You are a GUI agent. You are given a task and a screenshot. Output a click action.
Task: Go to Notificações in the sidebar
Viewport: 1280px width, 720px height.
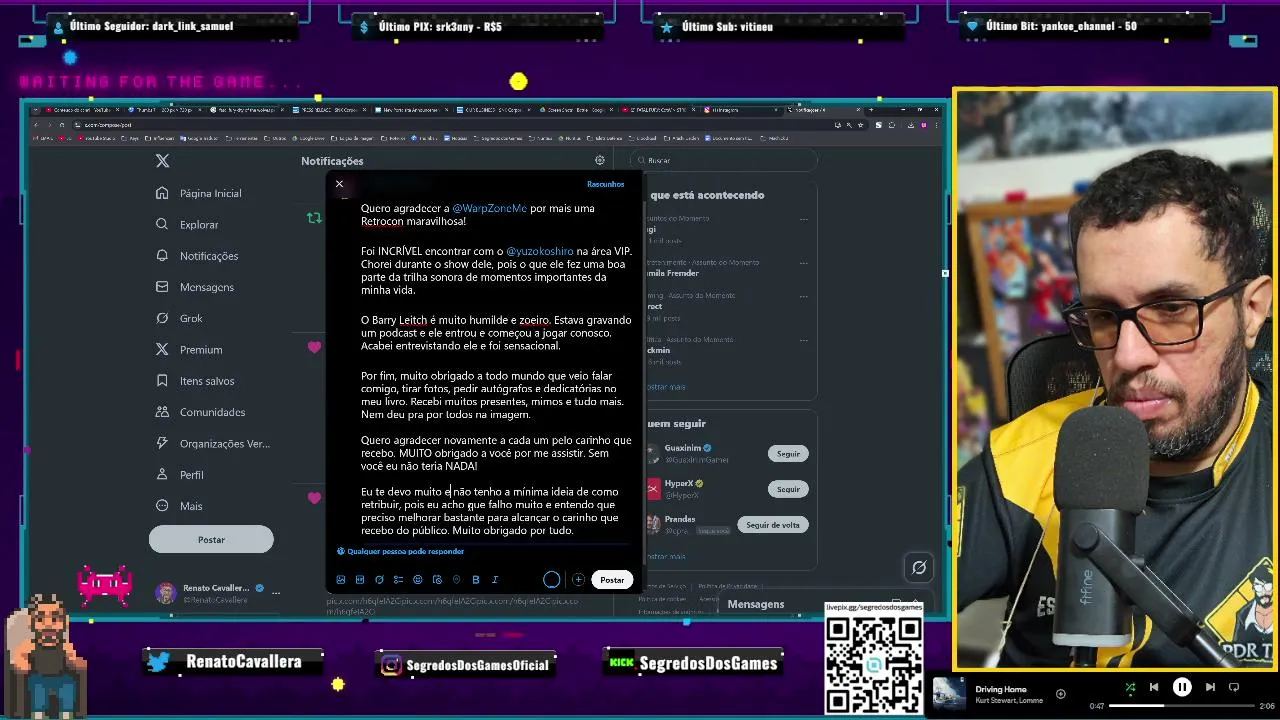197,256
